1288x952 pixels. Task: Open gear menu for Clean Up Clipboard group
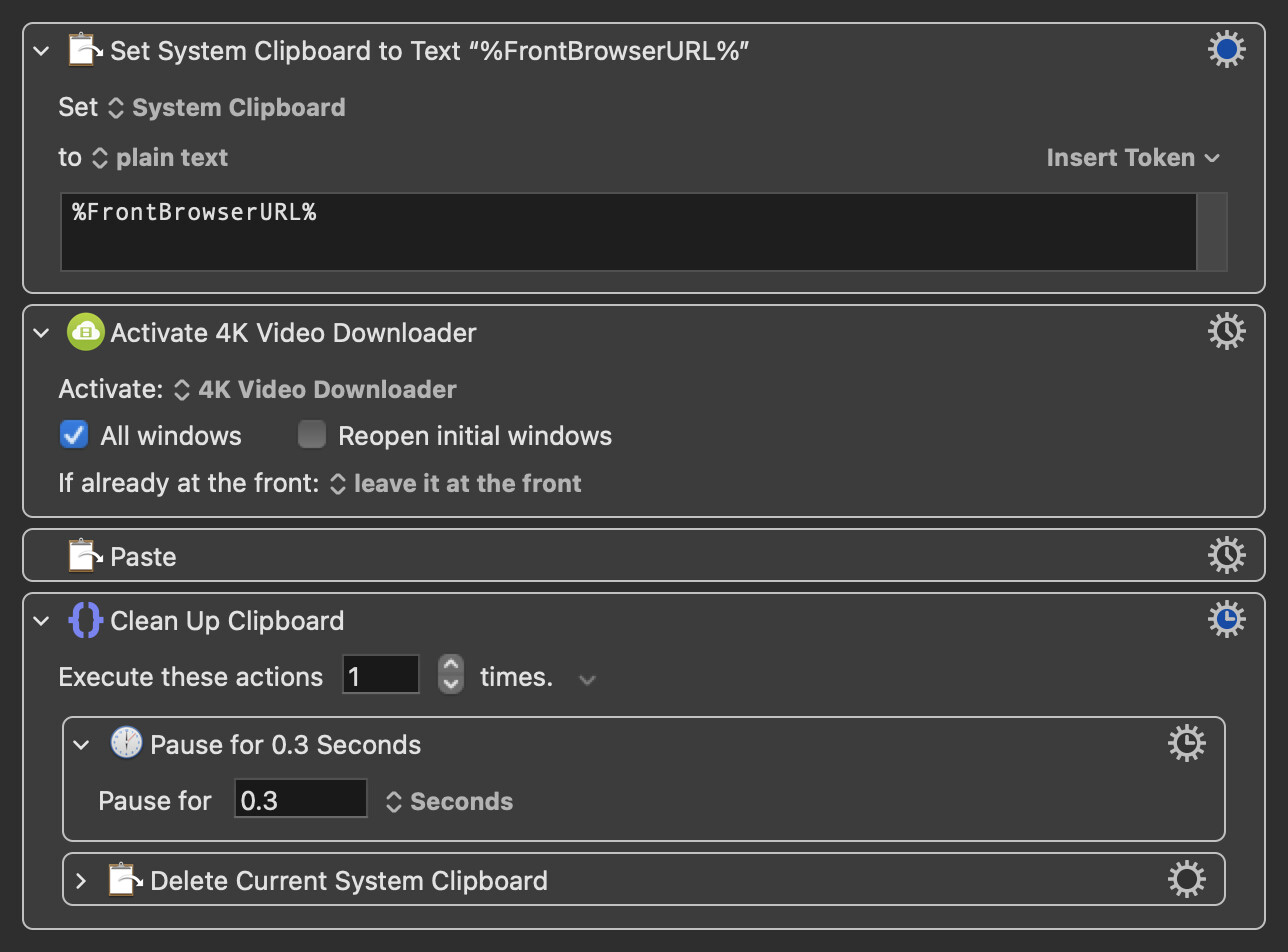pyautogui.click(x=1227, y=619)
